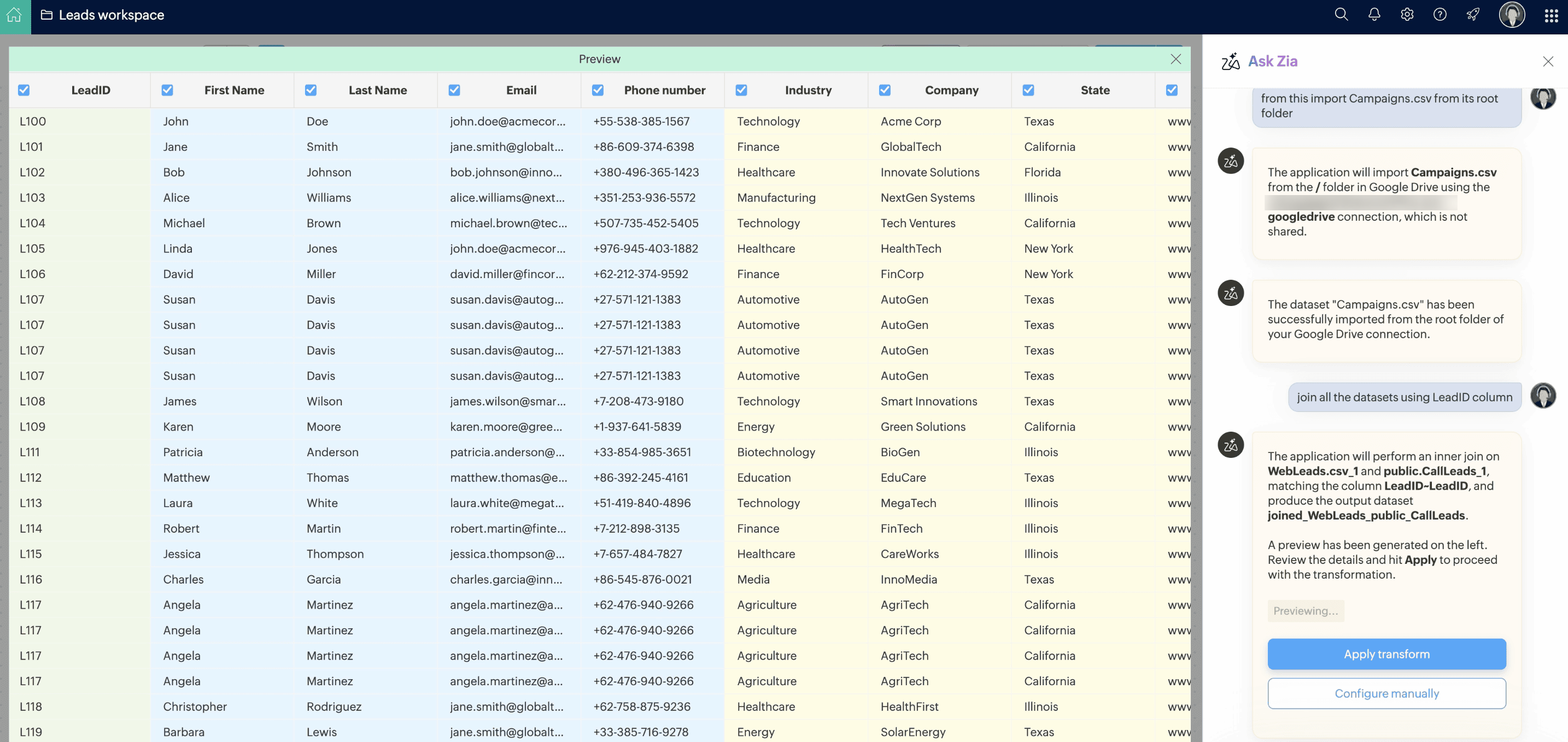Uncheck the Email column checkbox
The height and width of the screenshot is (742, 1568).
coord(454,90)
